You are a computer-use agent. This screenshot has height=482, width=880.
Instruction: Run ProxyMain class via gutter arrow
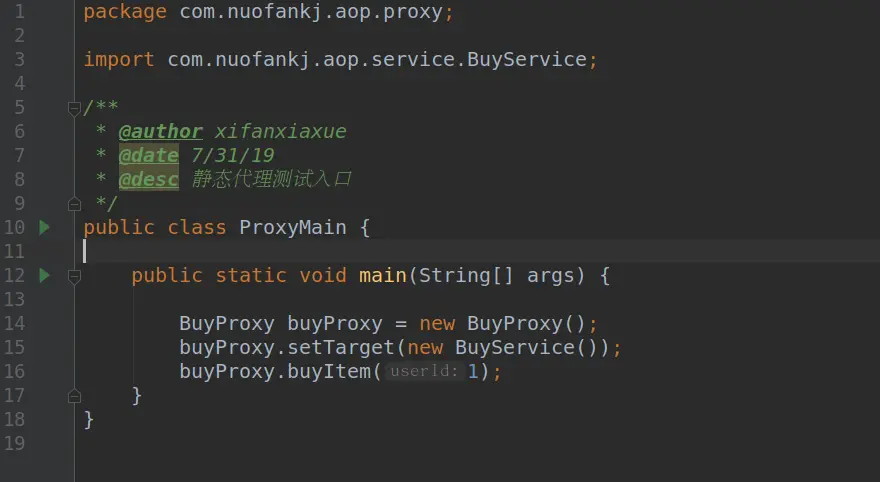tap(44, 227)
